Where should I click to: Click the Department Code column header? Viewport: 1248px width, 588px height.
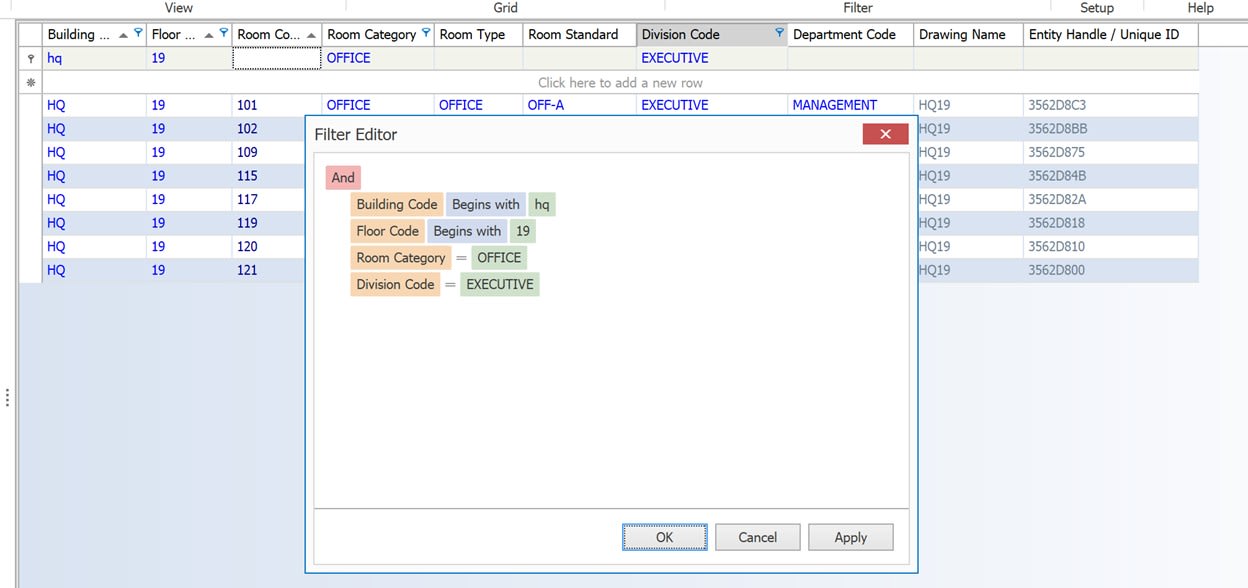point(850,34)
